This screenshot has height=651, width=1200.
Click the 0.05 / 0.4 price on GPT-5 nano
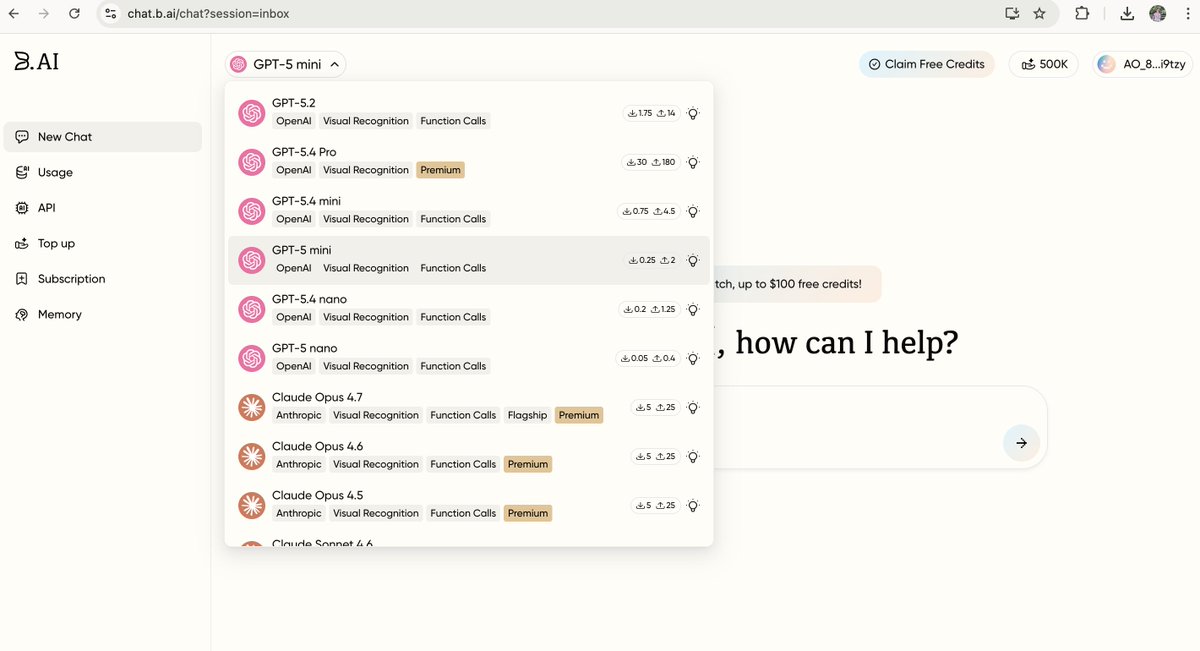tap(648, 358)
